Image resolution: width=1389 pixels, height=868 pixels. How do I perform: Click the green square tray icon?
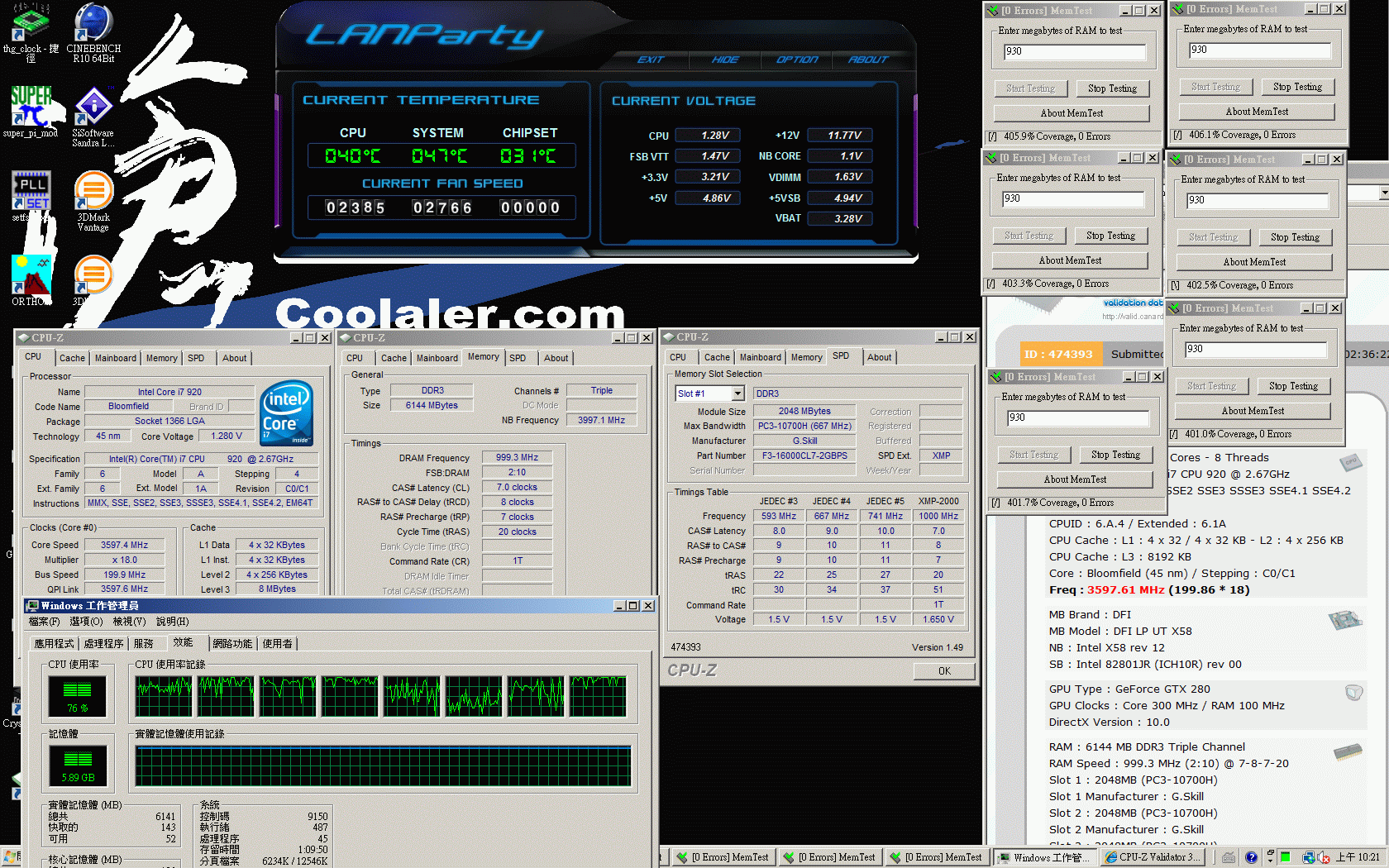(x=1286, y=857)
